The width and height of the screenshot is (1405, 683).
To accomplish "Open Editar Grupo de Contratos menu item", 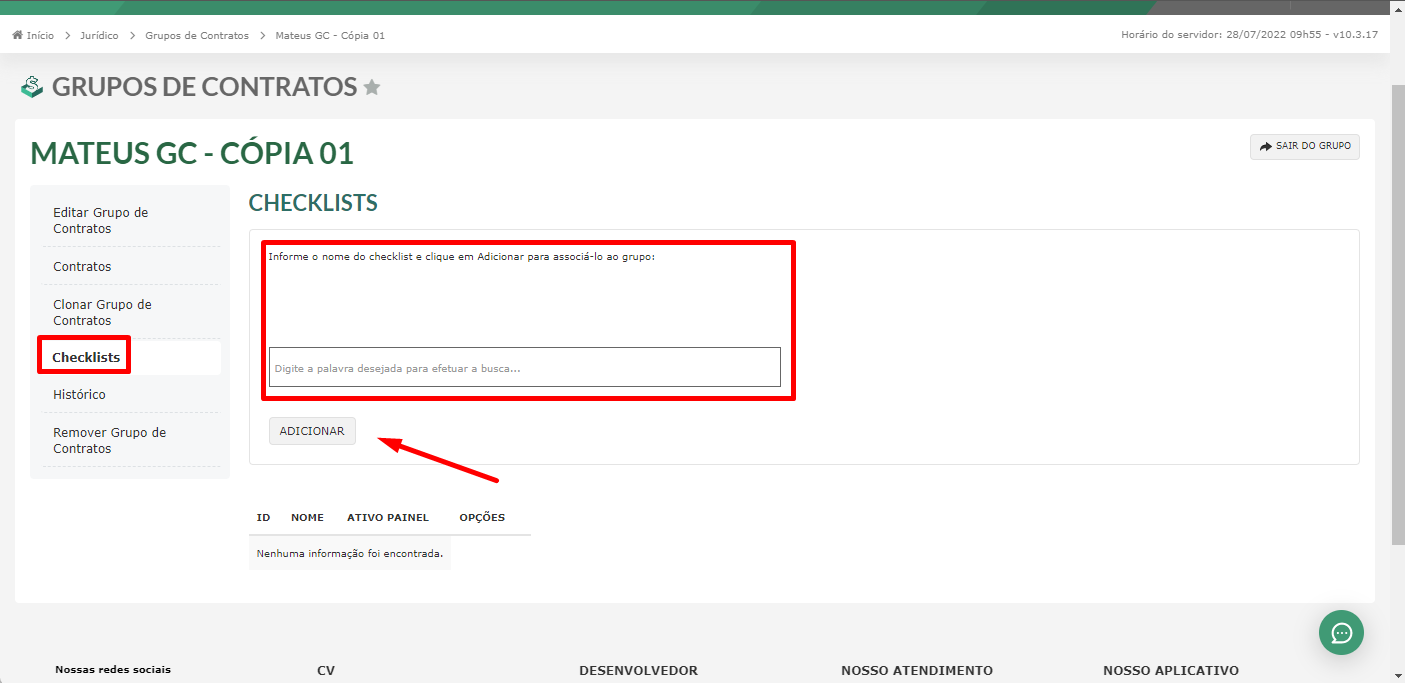I will click(x=130, y=220).
